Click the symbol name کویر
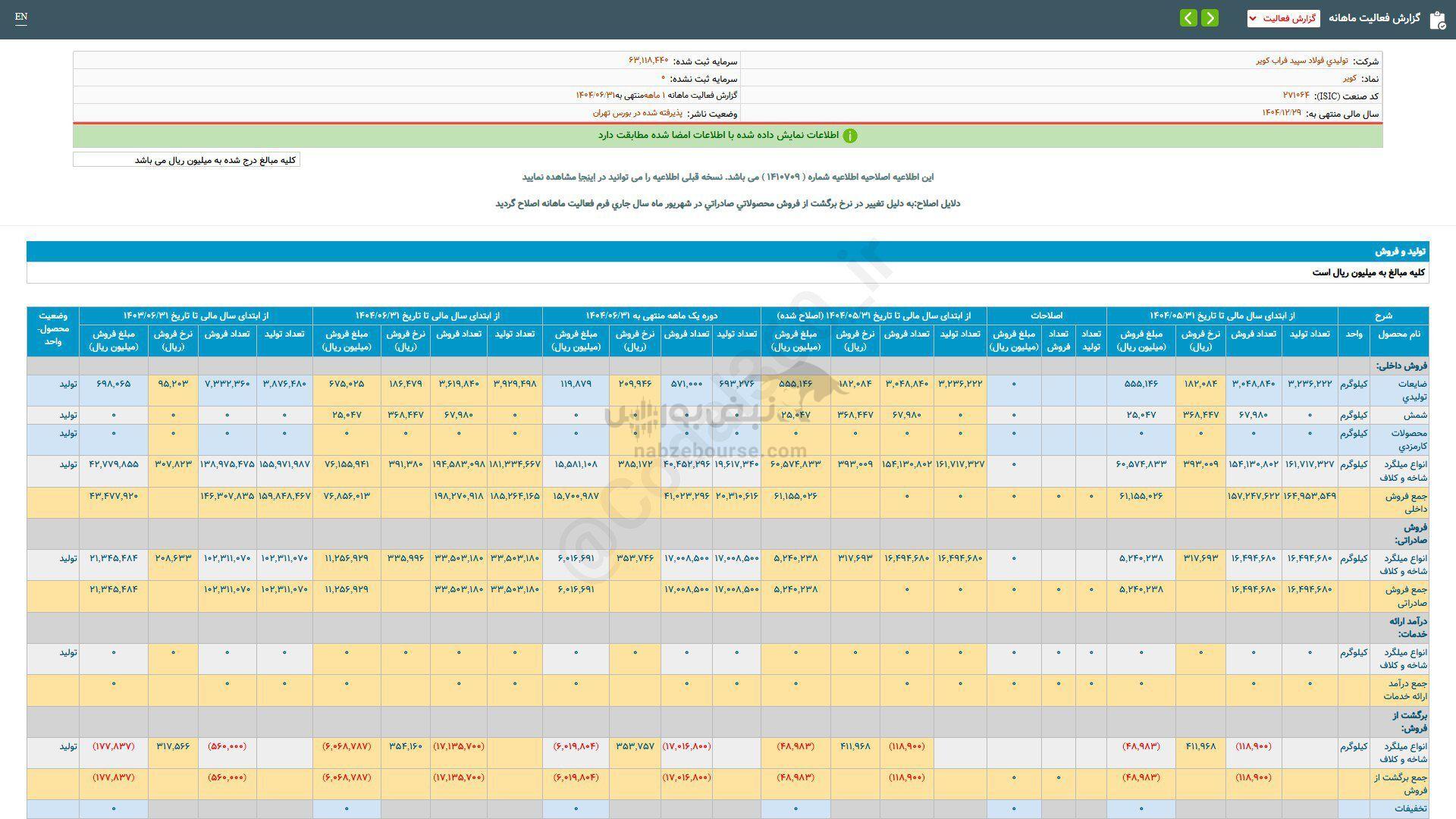The width and height of the screenshot is (1456, 819). (x=1350, y=78)
